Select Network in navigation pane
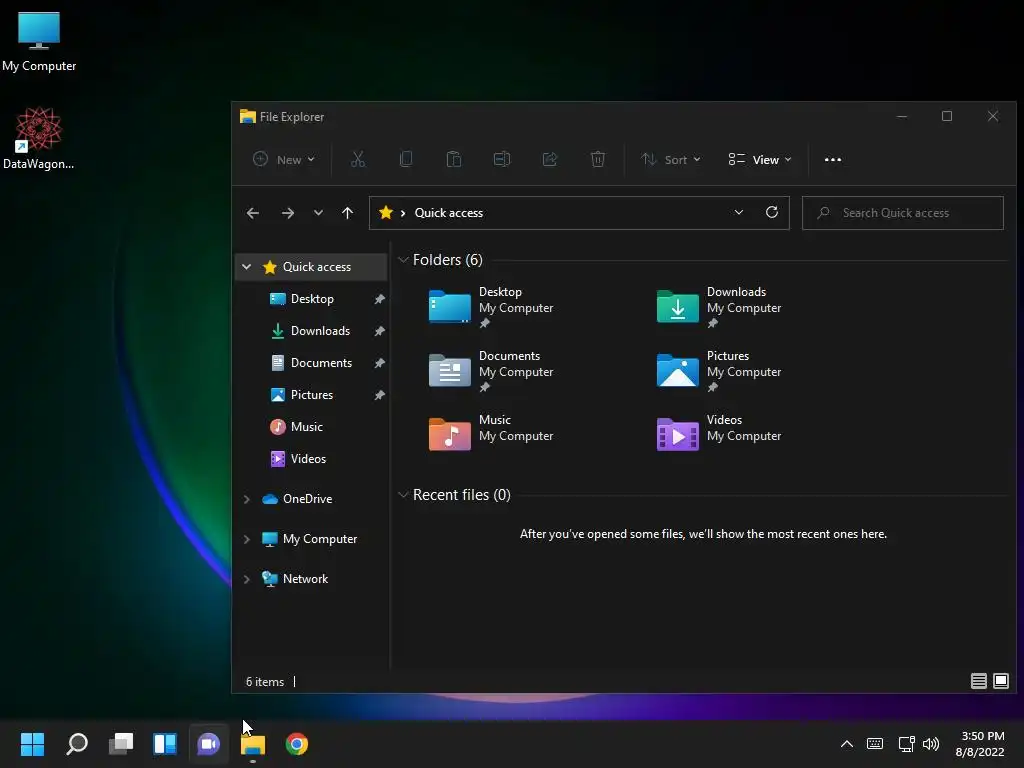The width and height of the screenshot is (1024, 768). [x=305, y=579]
